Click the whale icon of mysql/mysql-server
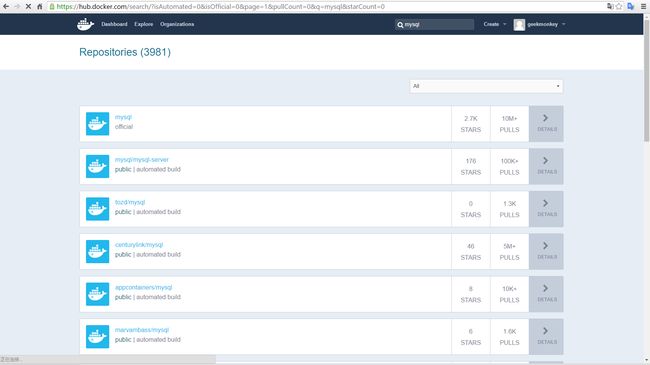 [x=97, y=166]
